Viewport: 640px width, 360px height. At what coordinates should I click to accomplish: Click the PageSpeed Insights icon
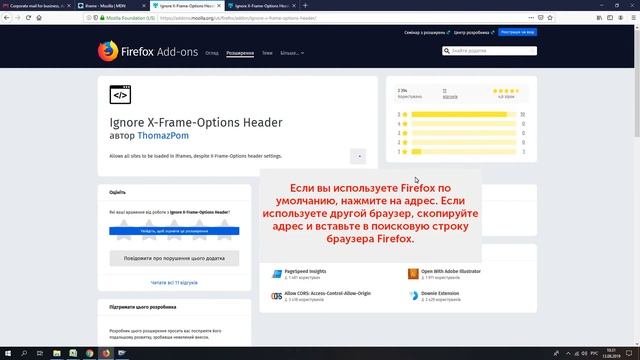277,274
